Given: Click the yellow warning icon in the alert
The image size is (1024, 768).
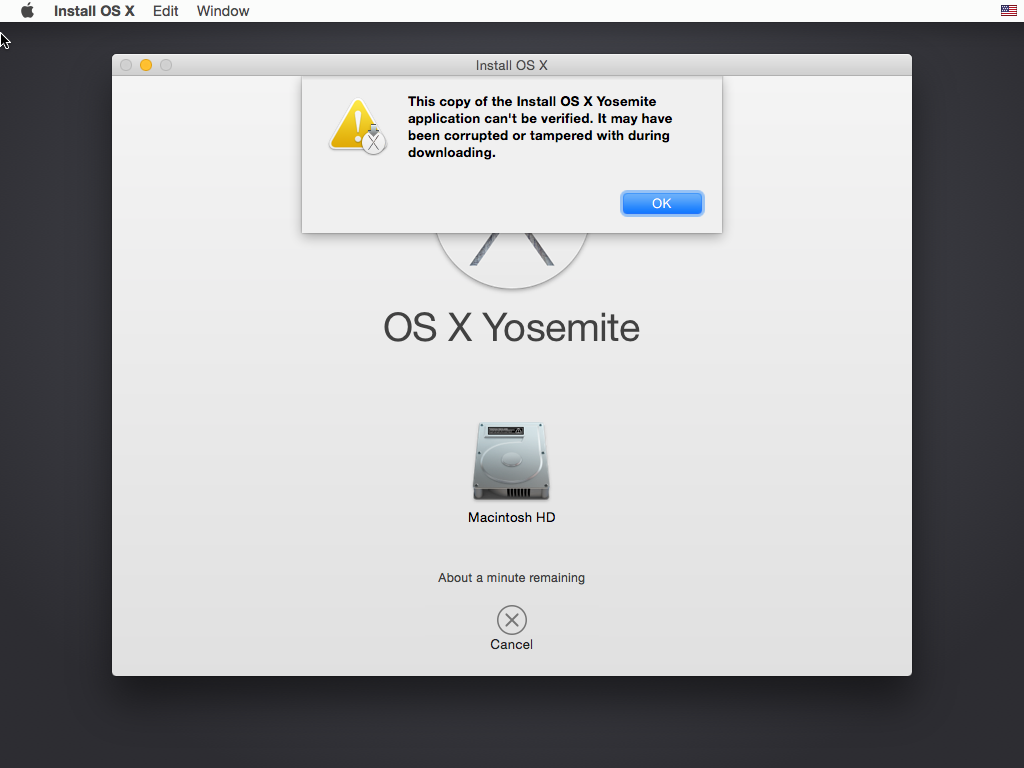Looking at the screenshot, I should tap(357, 126).
